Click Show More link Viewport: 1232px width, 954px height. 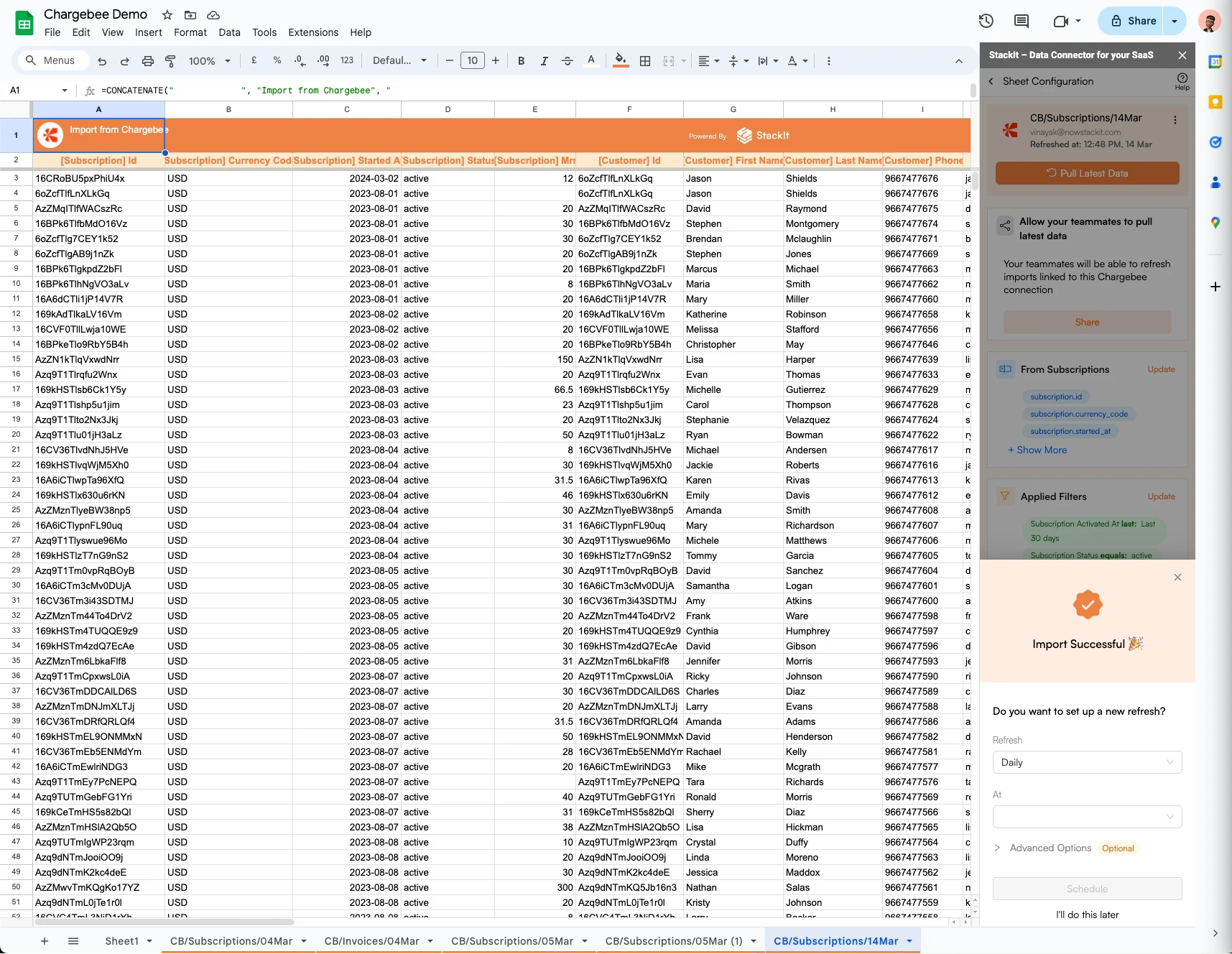click(1037, 450)
